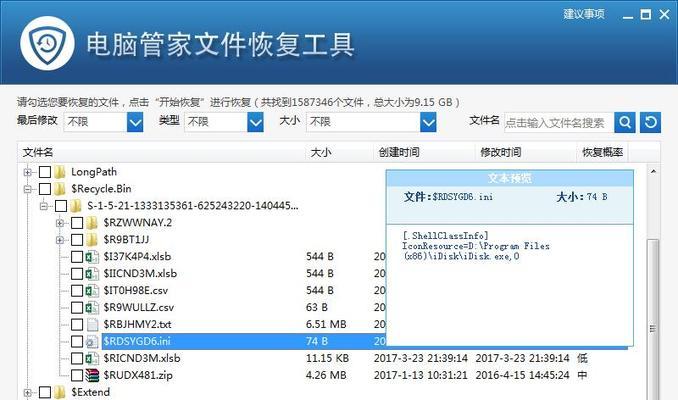Viewport: 678px width, 400px height.
Task: Click the scrollbar up arrow
Action: [653, 172]
